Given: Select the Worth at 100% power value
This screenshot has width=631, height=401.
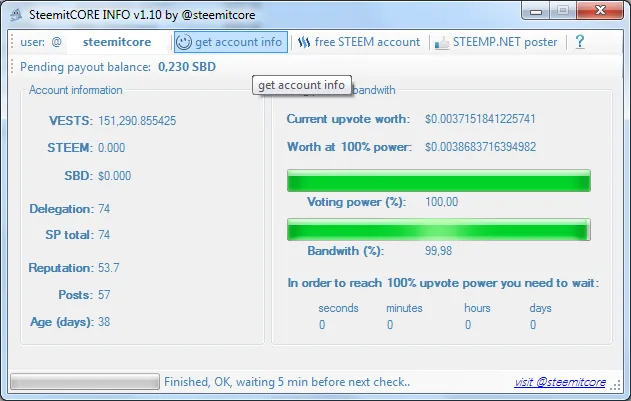Looking at the screenshot, I should point(480,147).
